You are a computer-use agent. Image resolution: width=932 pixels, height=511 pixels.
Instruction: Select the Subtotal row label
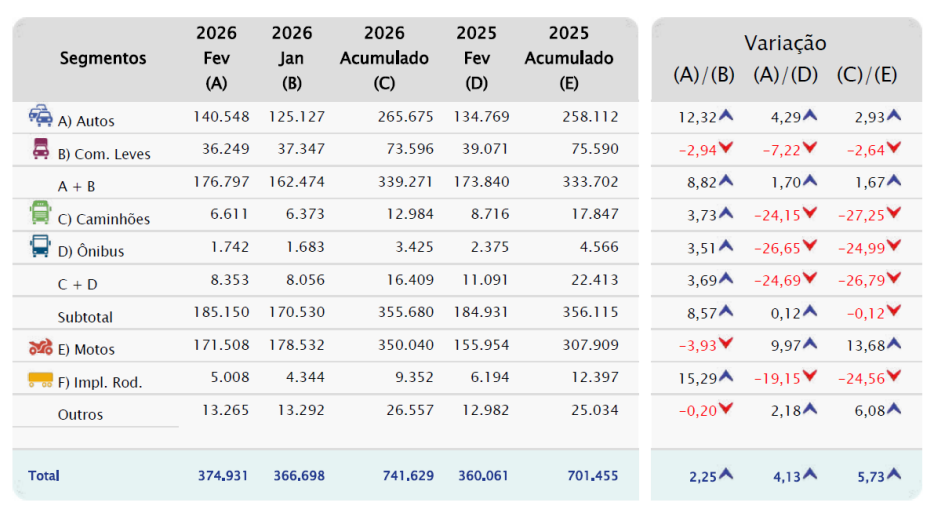point(85,317)
